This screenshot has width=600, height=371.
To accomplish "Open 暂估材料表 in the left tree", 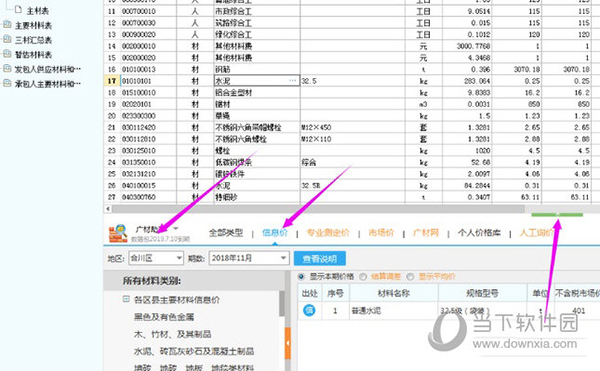I will tap(33, 55).
